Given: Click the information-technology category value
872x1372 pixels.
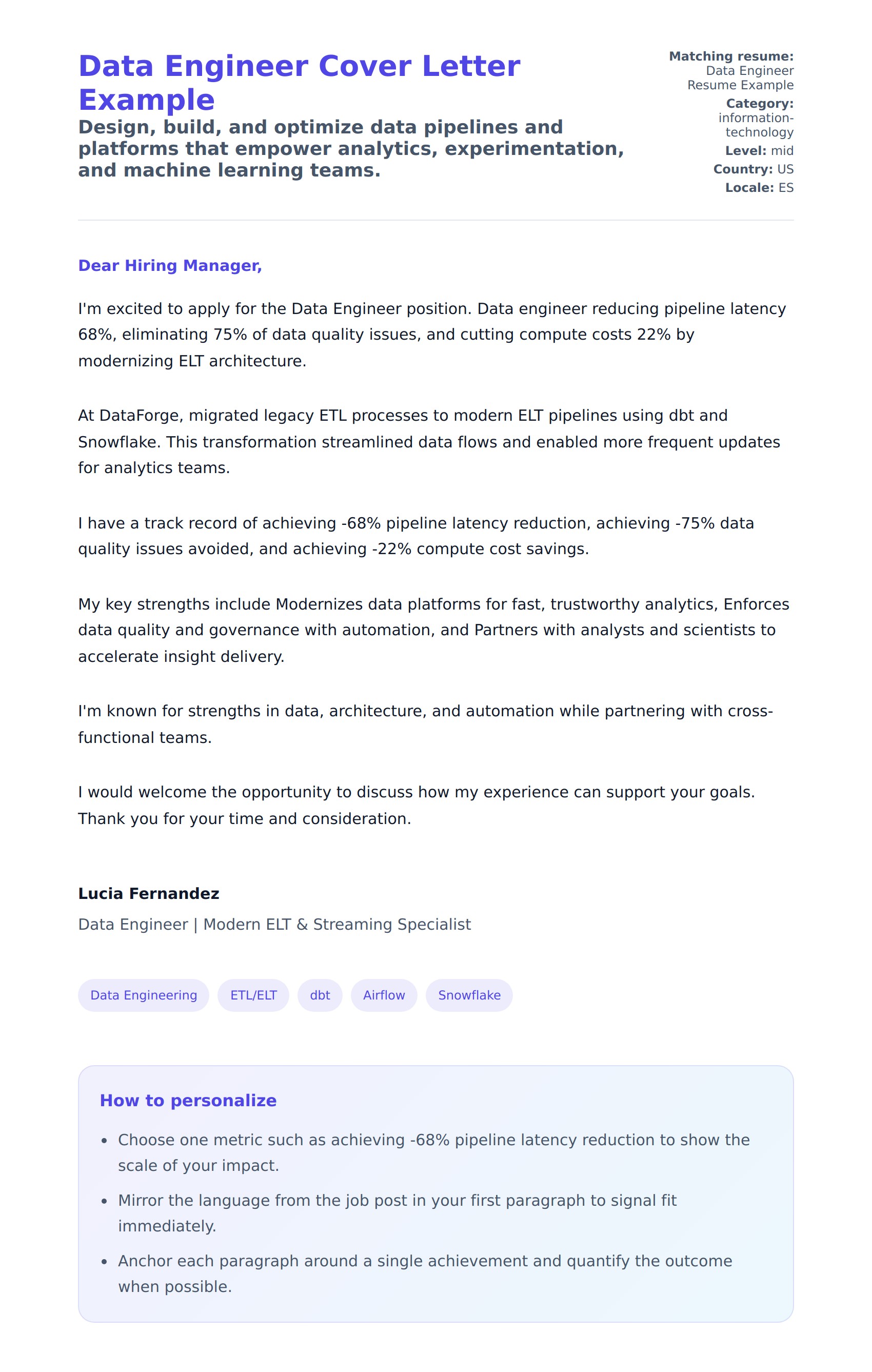Looking at the screenshot, I should click(756, 125).
